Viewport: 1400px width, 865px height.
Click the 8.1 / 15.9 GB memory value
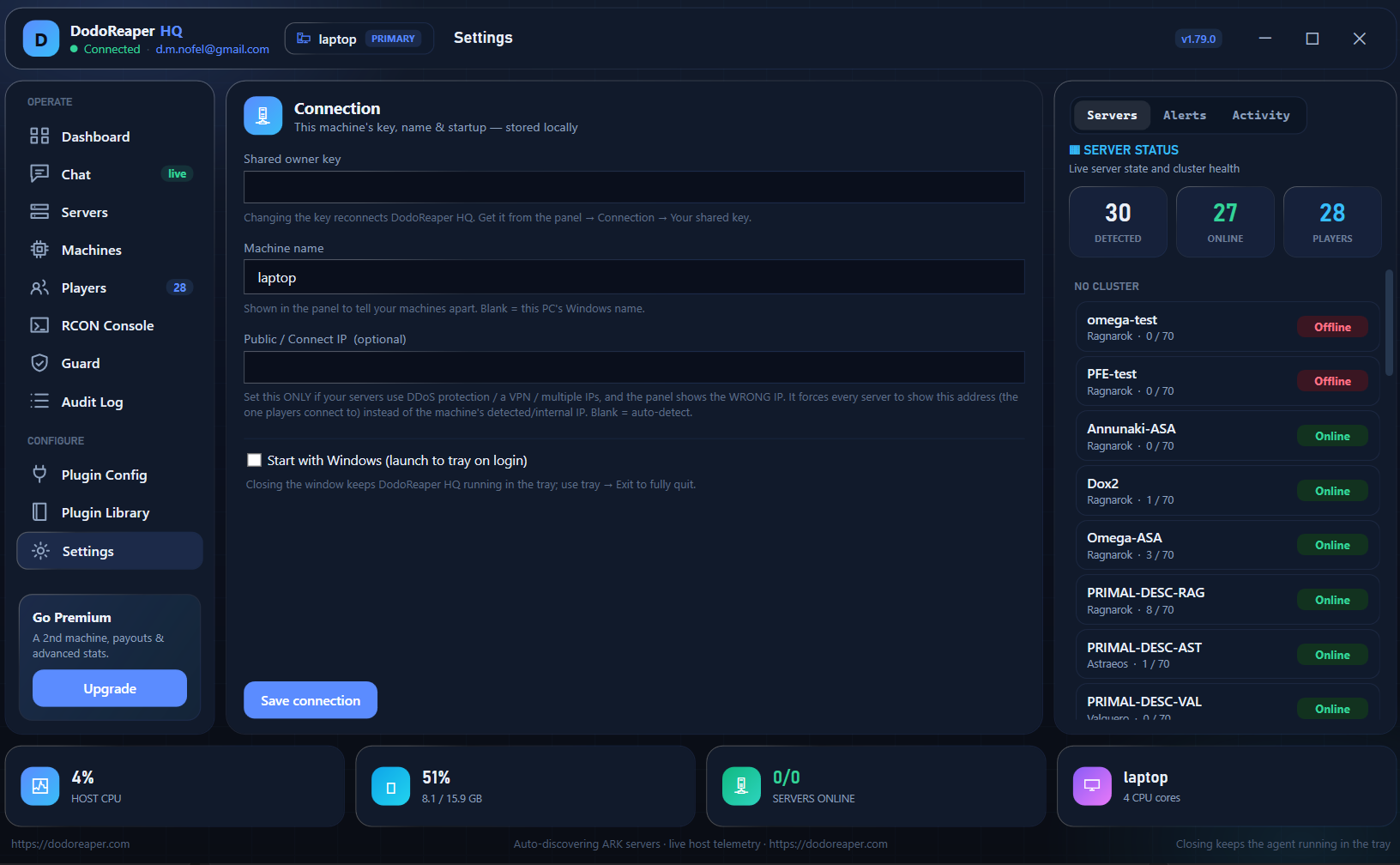(452, 798)
